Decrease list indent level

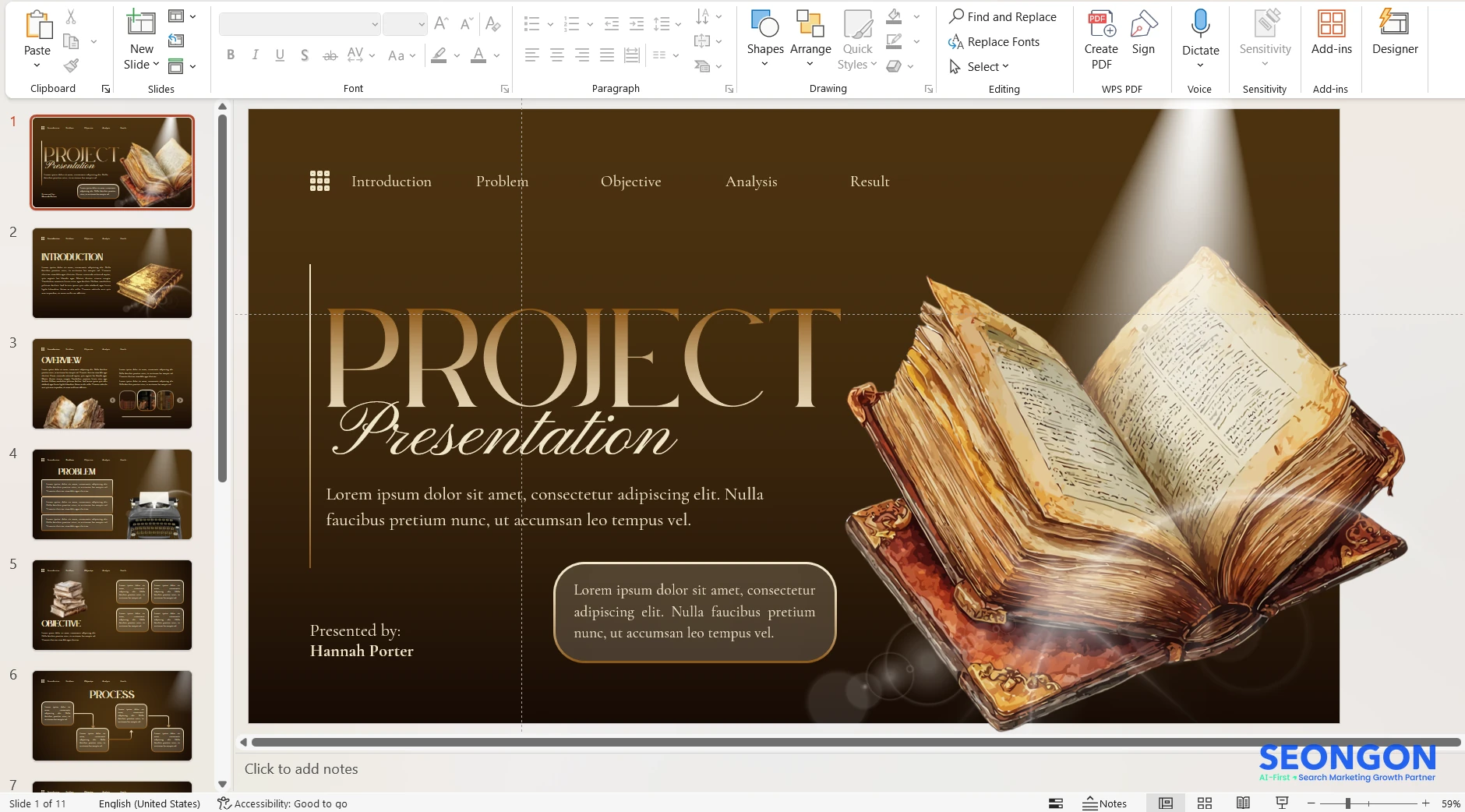[x=612, y=24]
